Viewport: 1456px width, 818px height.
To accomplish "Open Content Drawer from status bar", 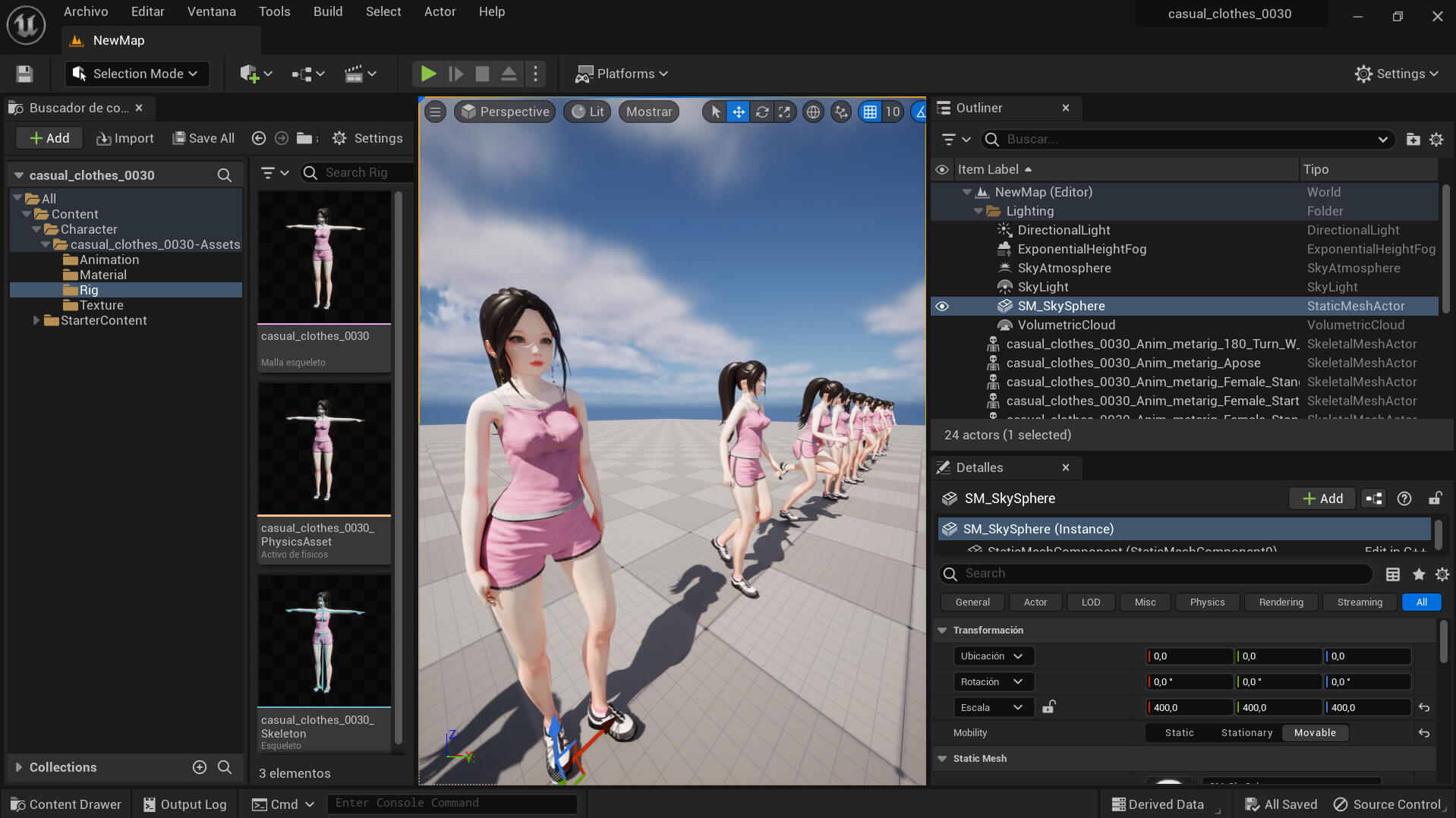I will (x=66, y=804).
